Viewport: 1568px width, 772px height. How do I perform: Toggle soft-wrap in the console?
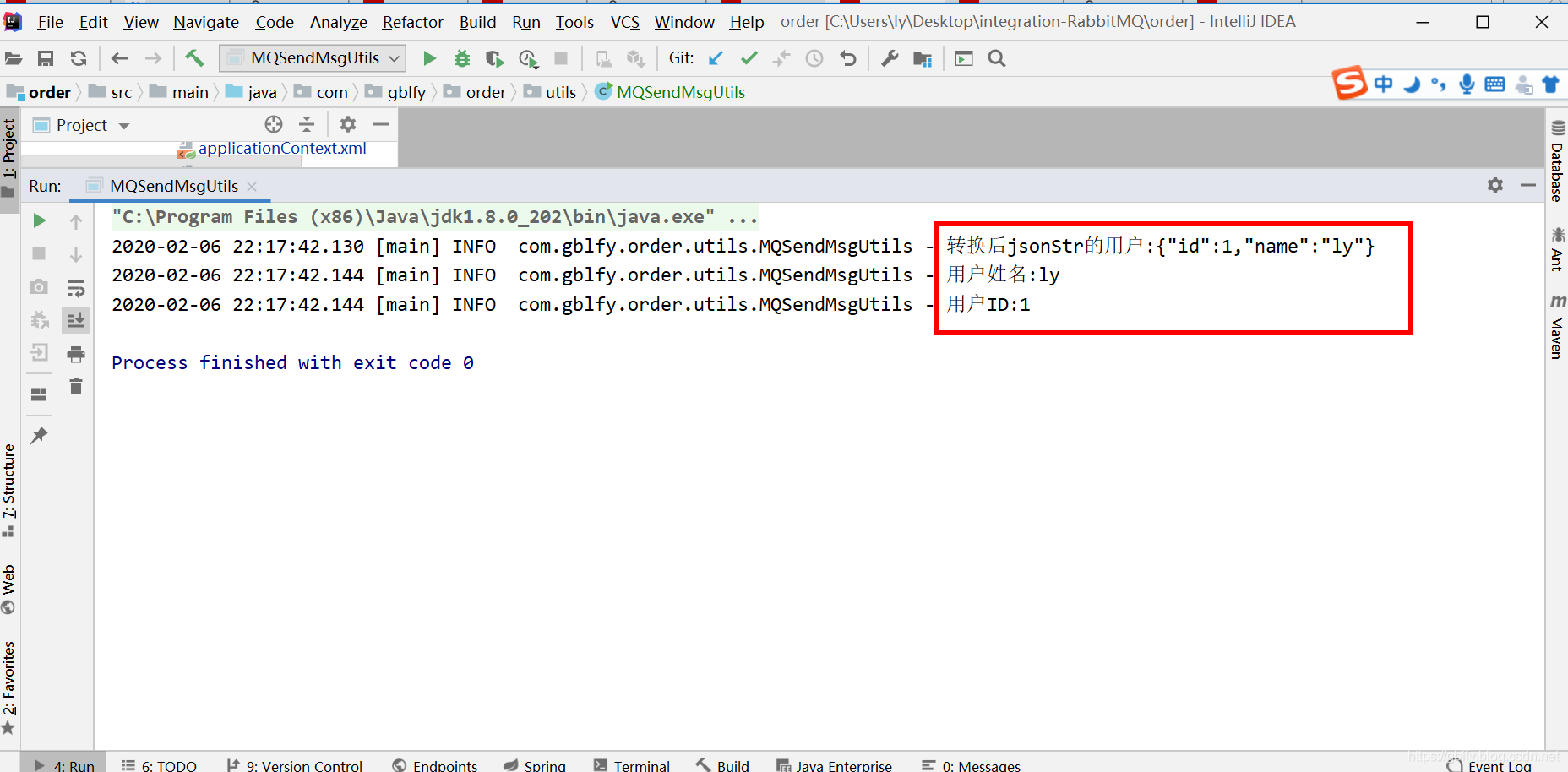(76, 288)
